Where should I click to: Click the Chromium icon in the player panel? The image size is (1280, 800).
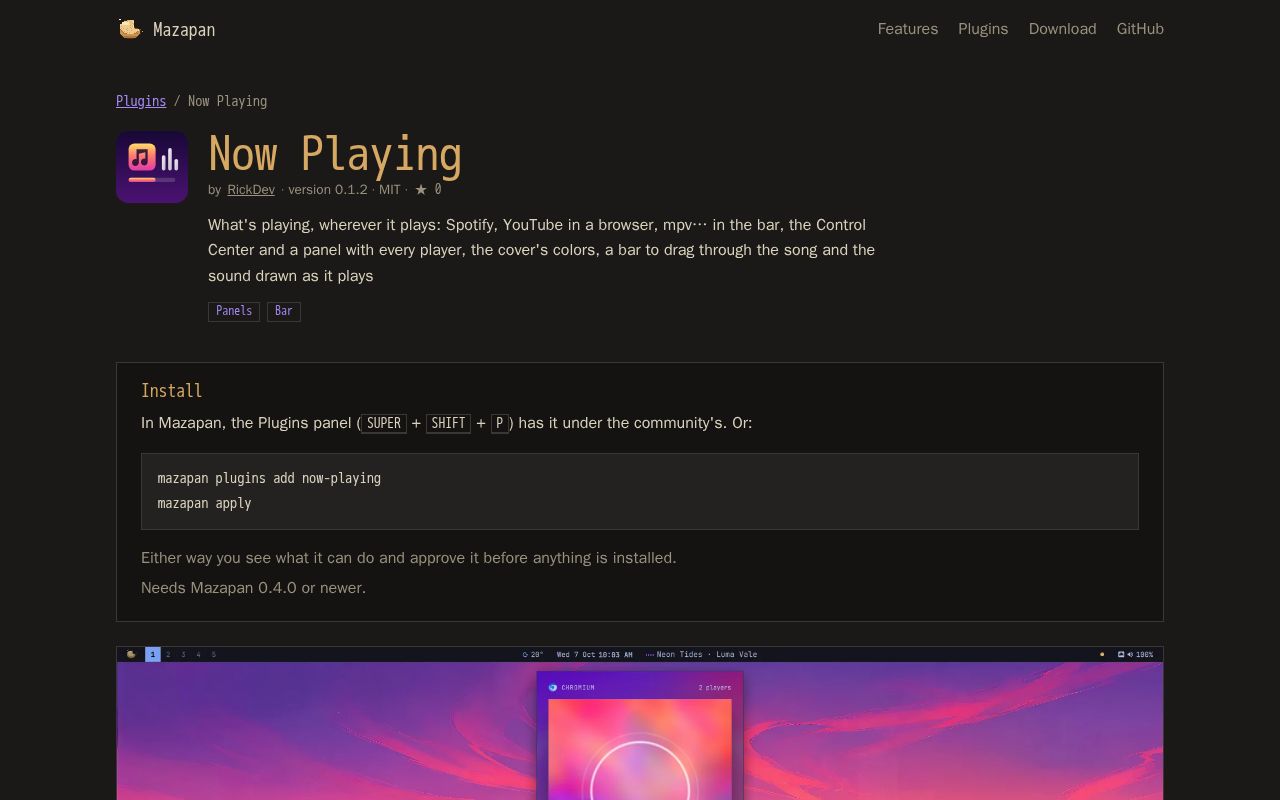pyautogui.click(x=553, y=688)
